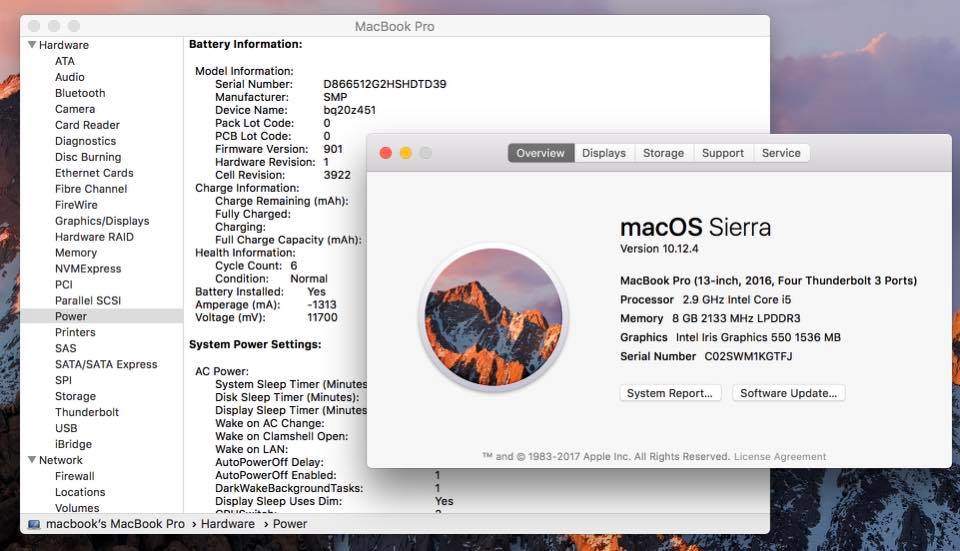Viewport: 960px width, 551px height.
Task: Select SATA/SATA Express in the sidebar
Action: tap(107, 364)
